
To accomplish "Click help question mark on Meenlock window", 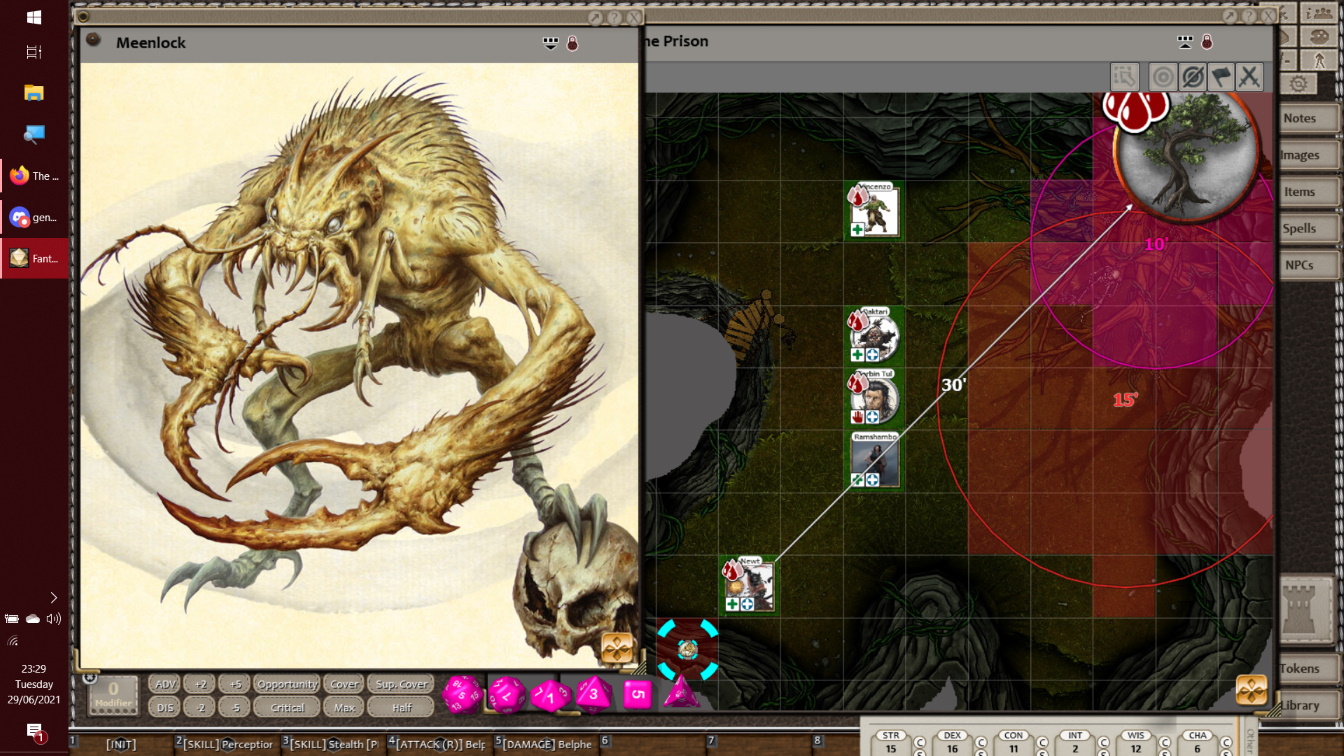I will click(x=614, y=17).
